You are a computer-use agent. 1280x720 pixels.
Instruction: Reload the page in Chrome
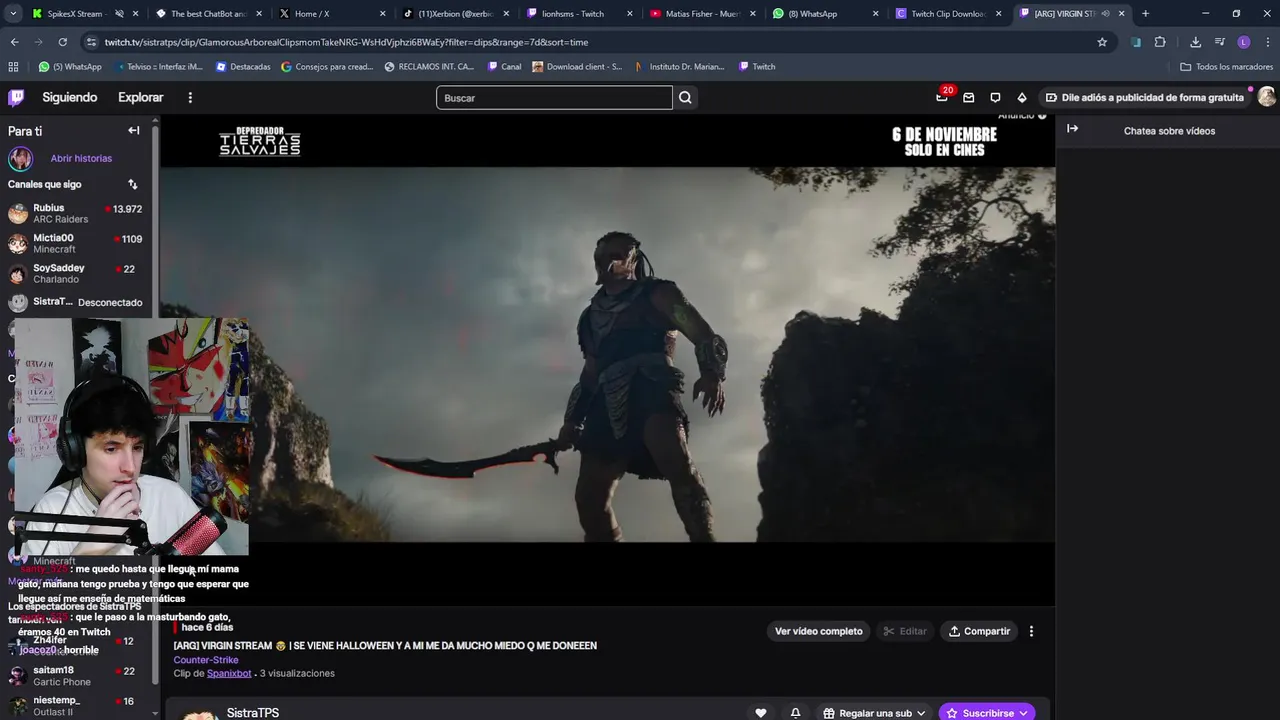point(62,42)
